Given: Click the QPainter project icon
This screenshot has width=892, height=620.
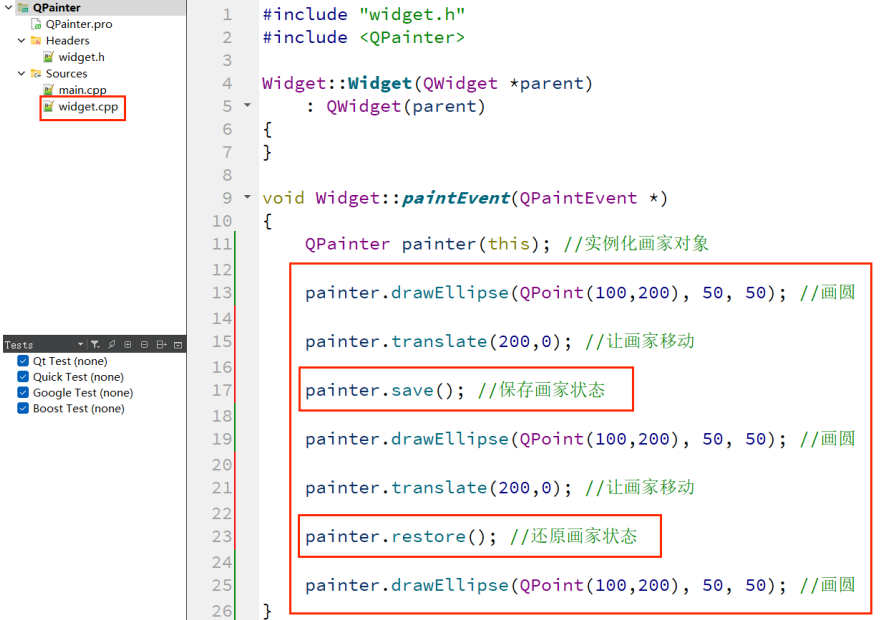Looking at the screenshot, I should click(x=23, y=7).
